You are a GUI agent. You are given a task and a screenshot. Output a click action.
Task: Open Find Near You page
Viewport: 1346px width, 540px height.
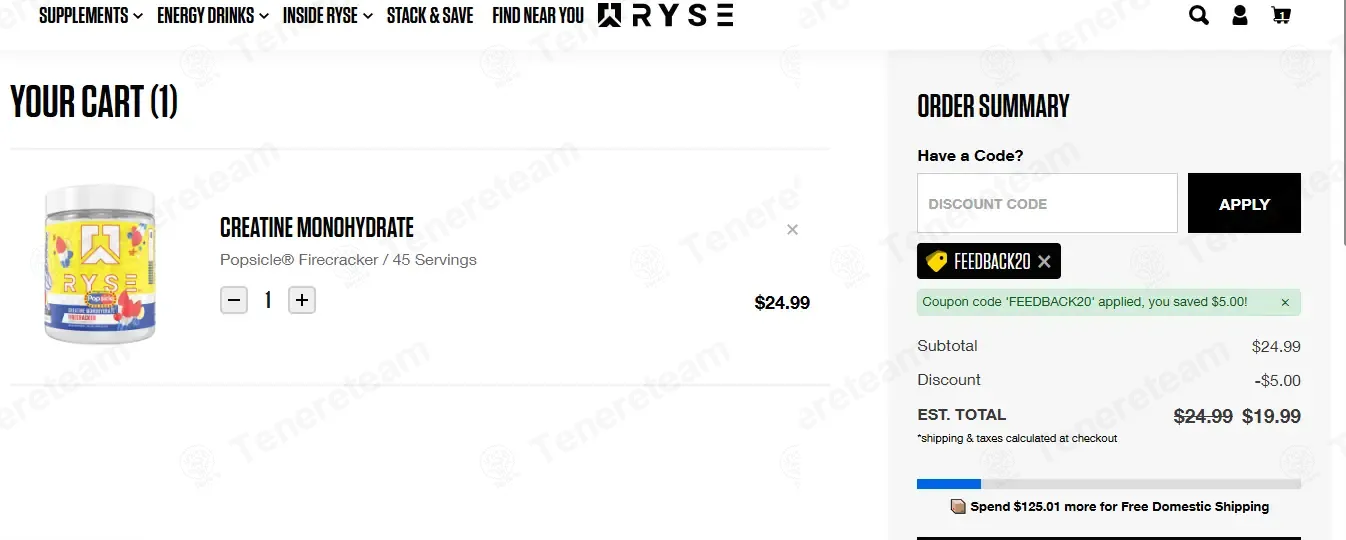[538, 15]
